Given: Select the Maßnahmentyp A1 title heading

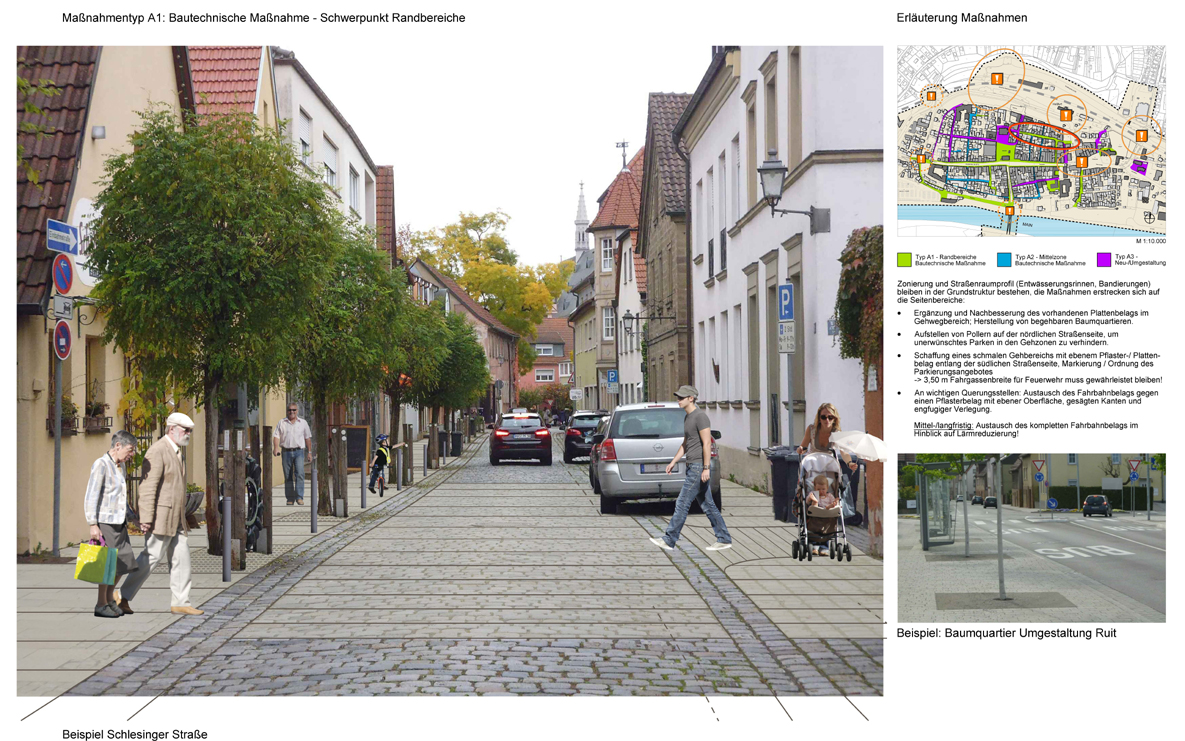Looking at the screenshot, I should [x=265, y=17].
